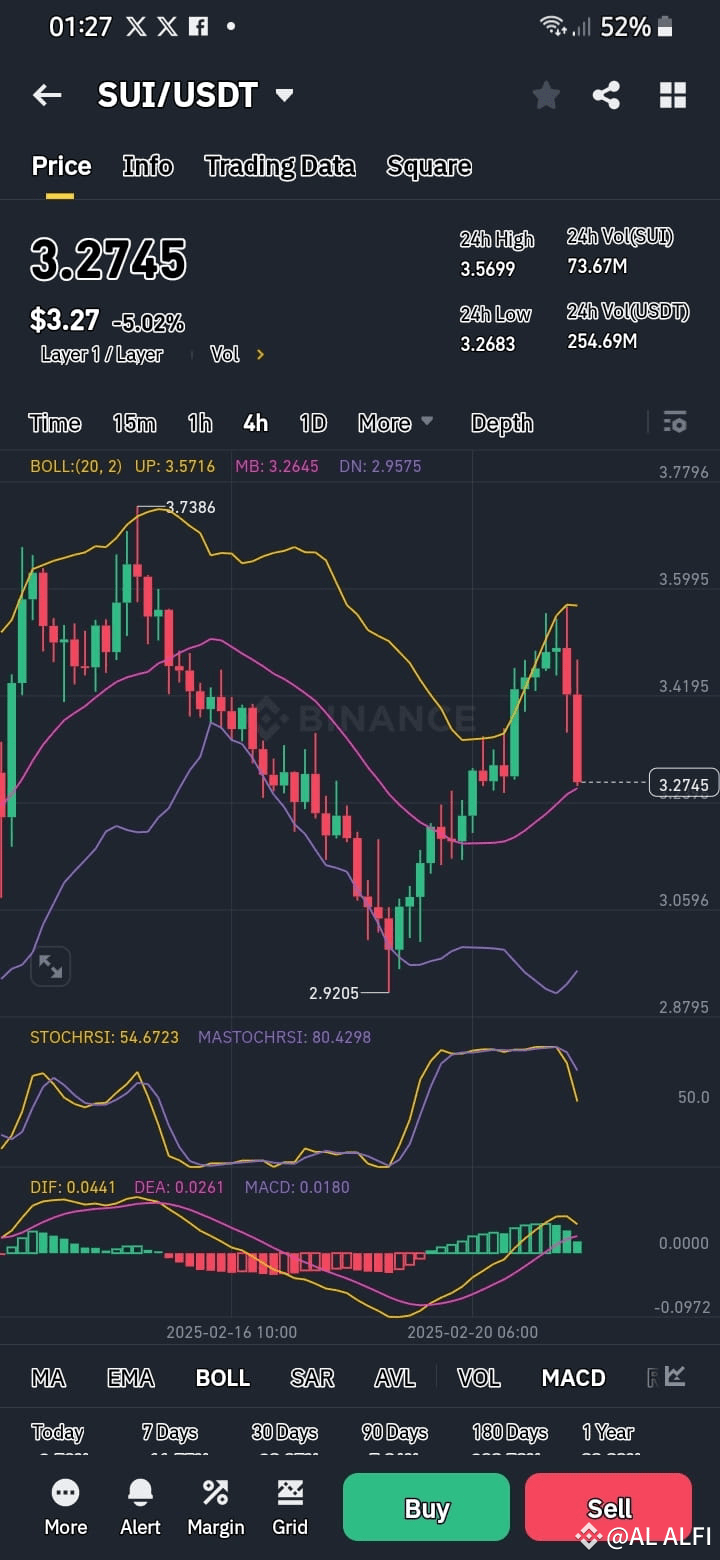Tap the 2025-02-16 10:00 date label
720x1560 pixels.
point(231,1332)
